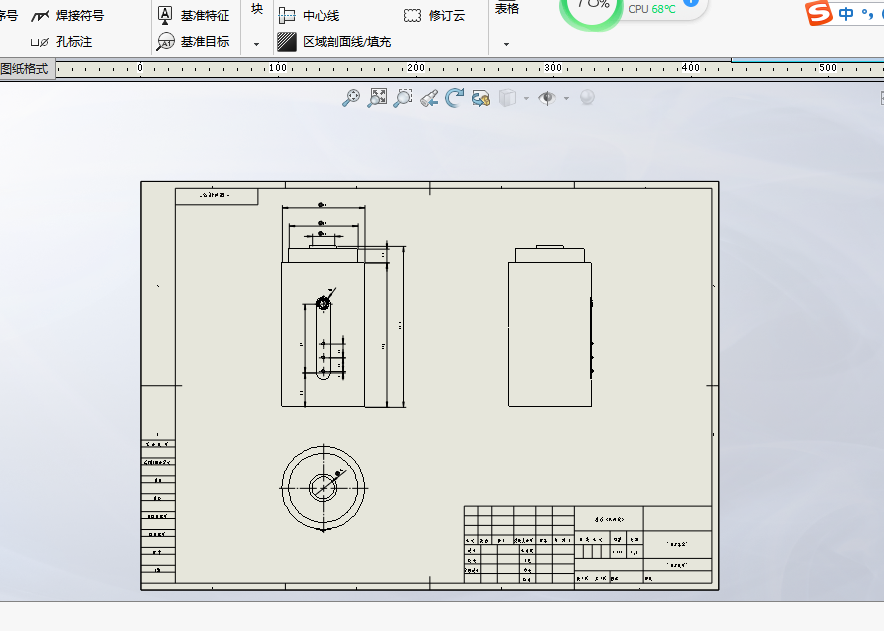Click the Zoom to Fit icon
884x631 pixels.
coord(376,97)
